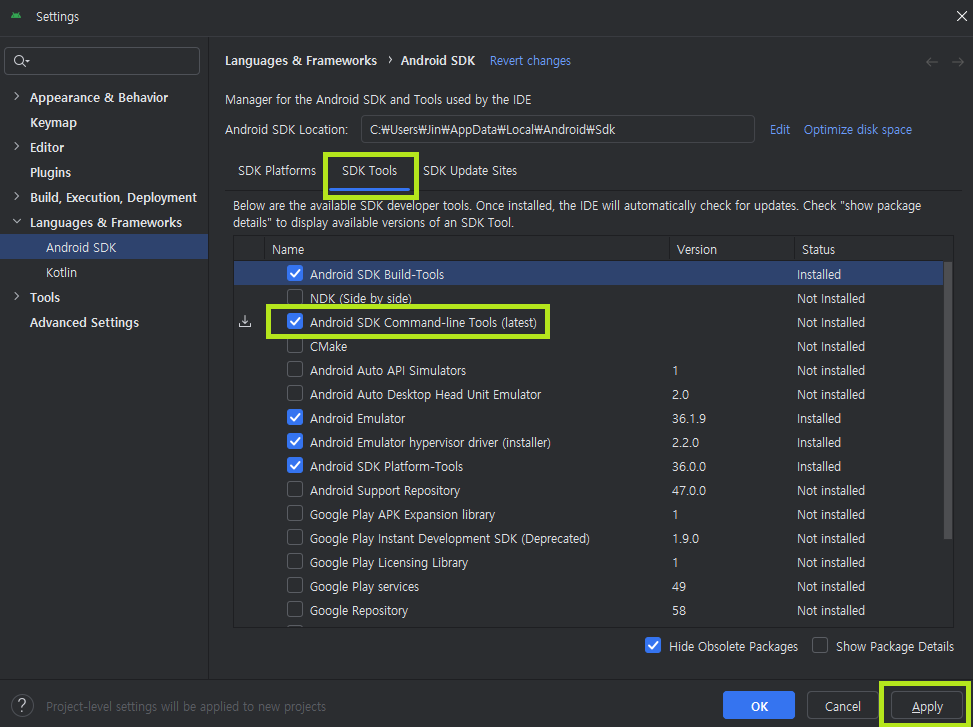Click the Status column header

pos(818,249)
